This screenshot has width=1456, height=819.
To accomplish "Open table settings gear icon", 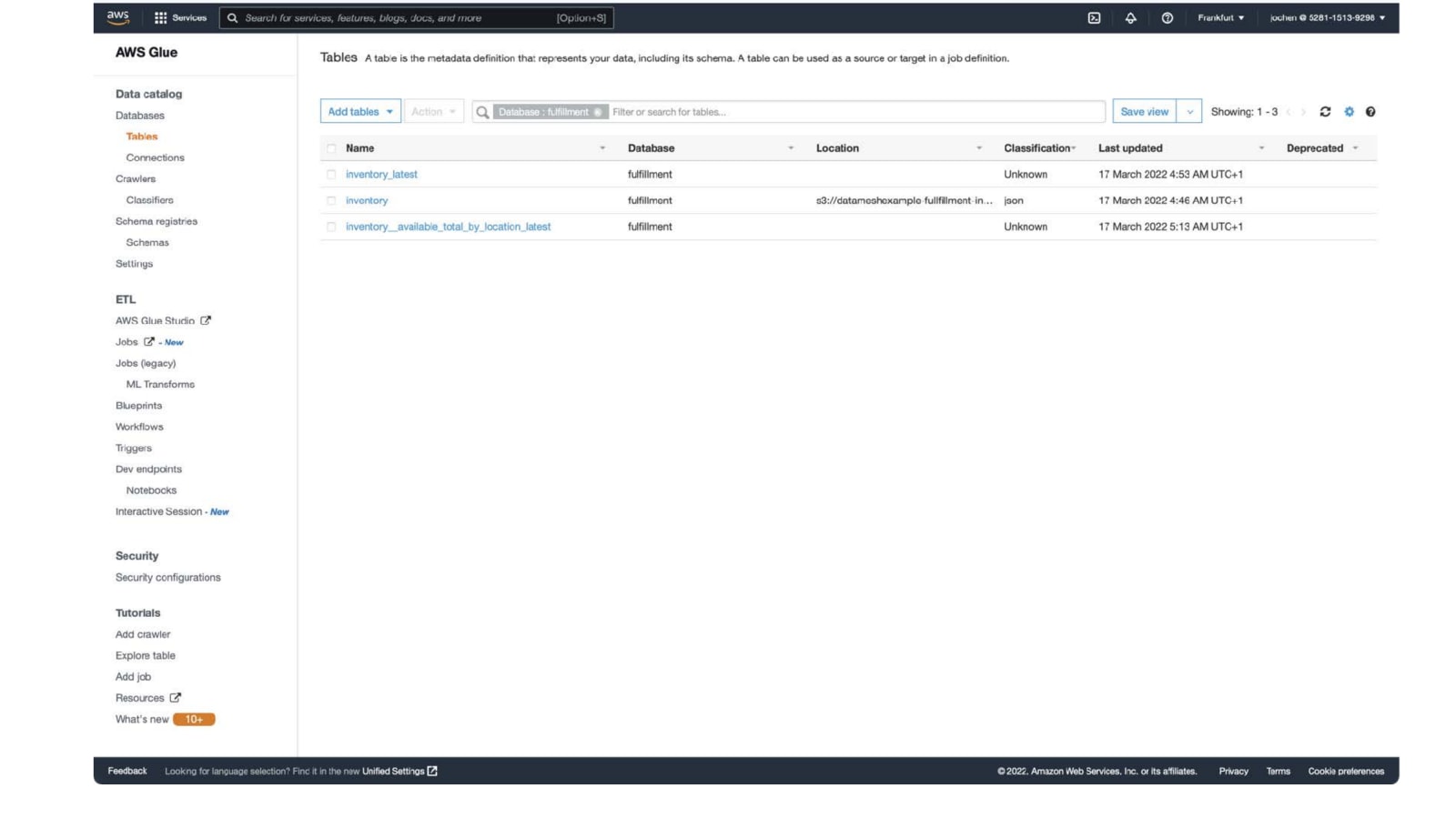I will (1349, 112).
